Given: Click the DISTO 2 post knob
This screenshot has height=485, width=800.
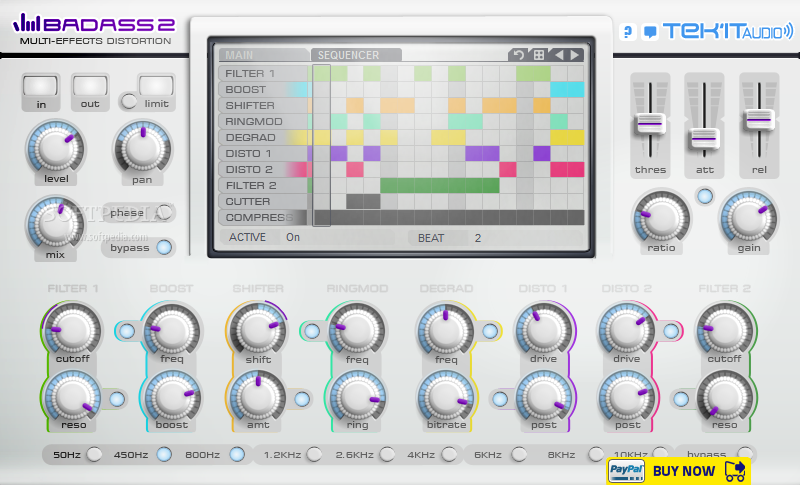Looking at the screenshot, I should [x=627, y=397].
